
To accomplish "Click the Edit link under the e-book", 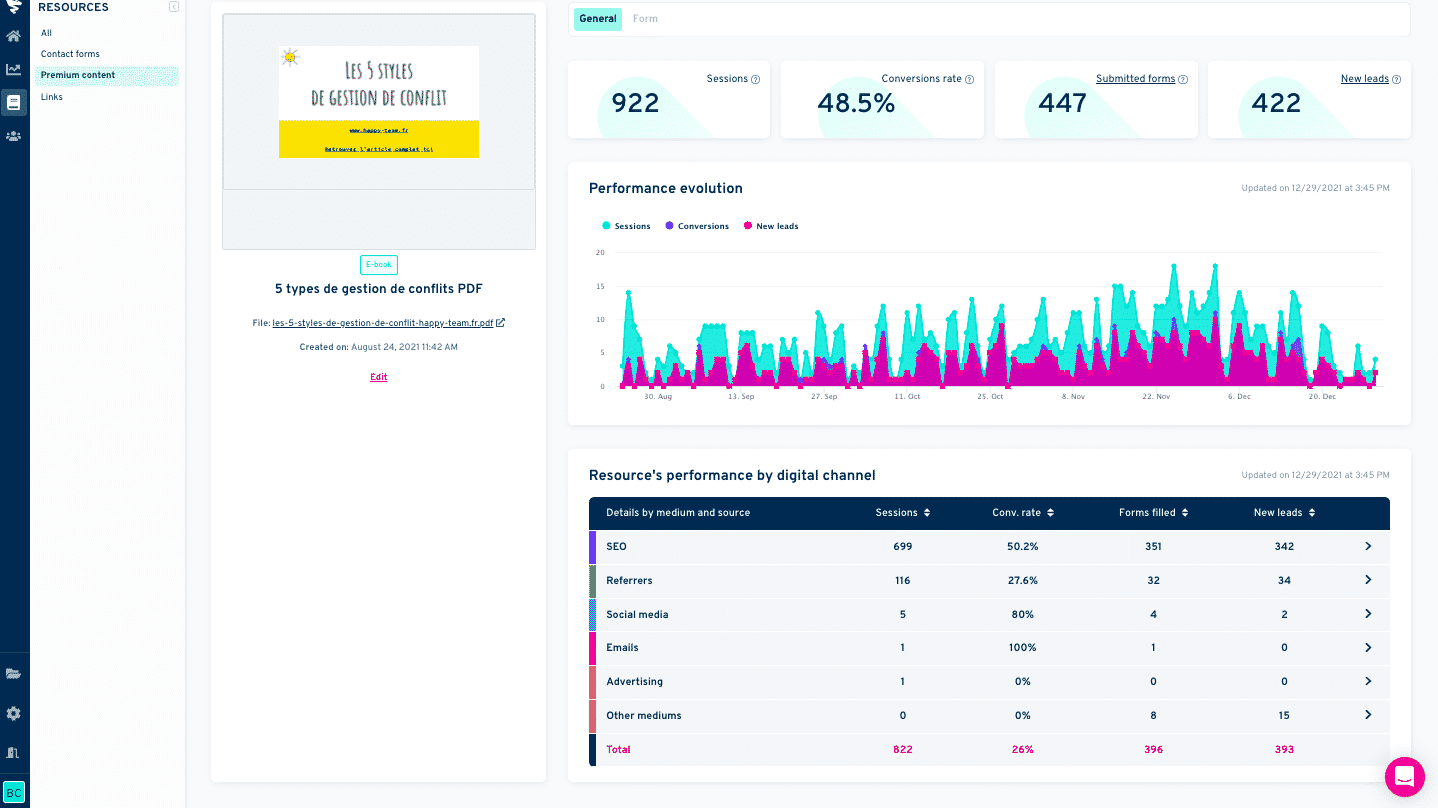I will point(378,377).
